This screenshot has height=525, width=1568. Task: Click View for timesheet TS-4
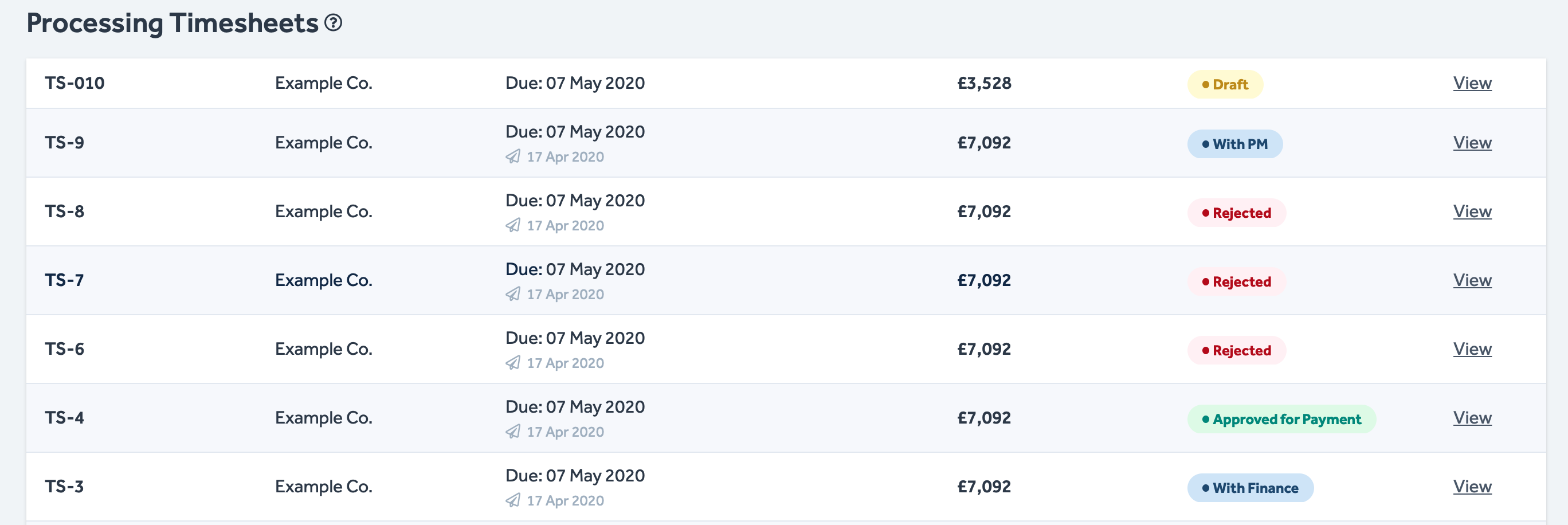click(1472, 418)
